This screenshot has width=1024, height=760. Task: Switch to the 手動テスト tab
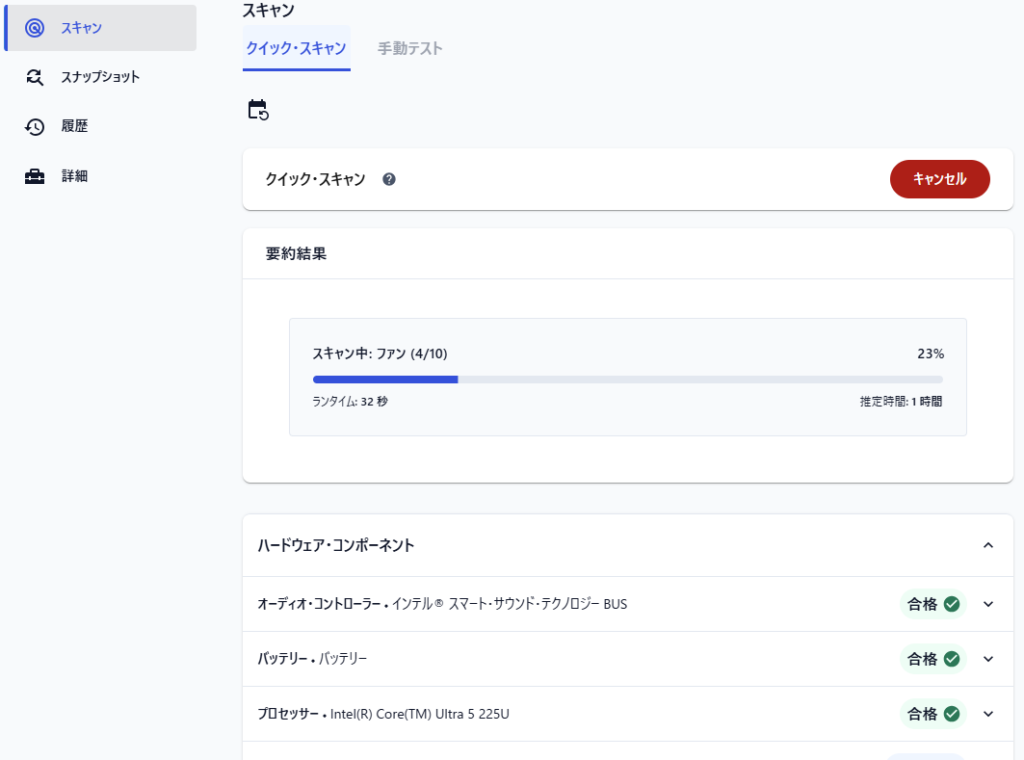coord(410,48)
